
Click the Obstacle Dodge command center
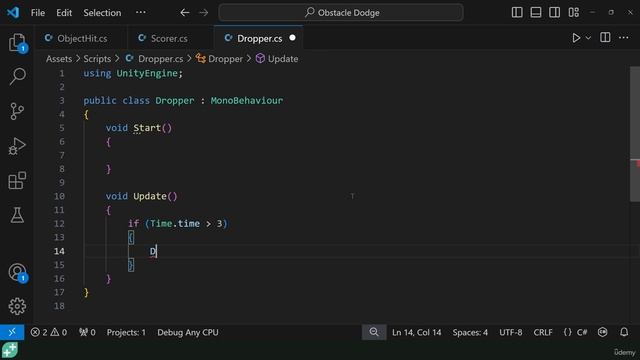click(341, 13)
